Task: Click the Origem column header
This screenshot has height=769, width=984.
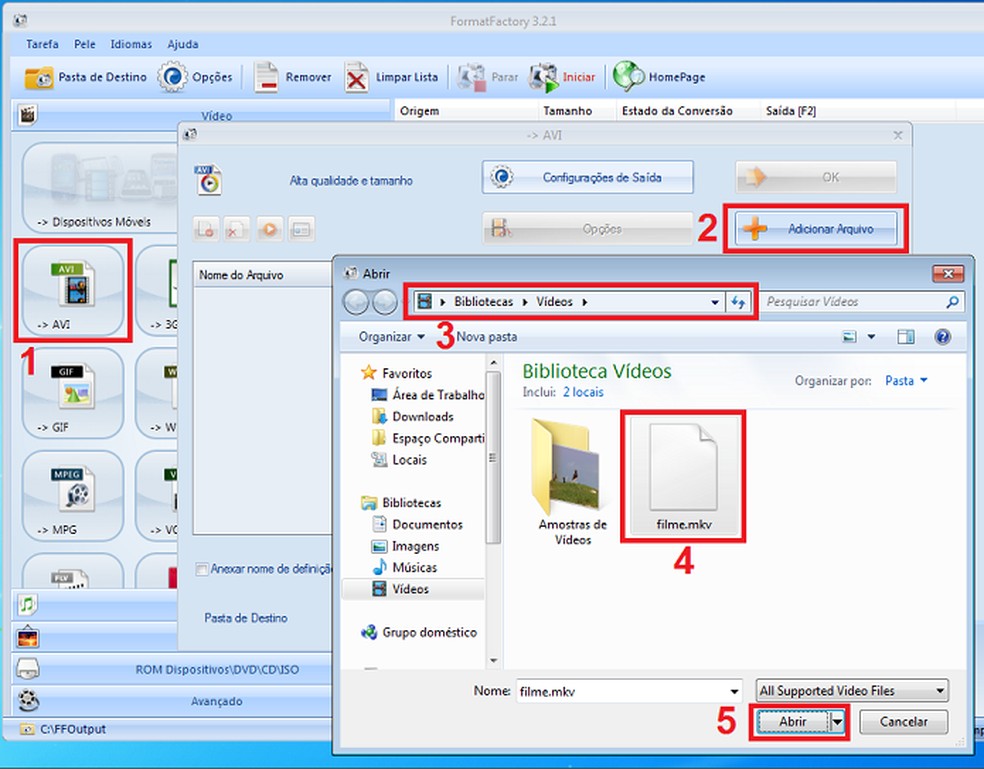Action: coord(466,111)
